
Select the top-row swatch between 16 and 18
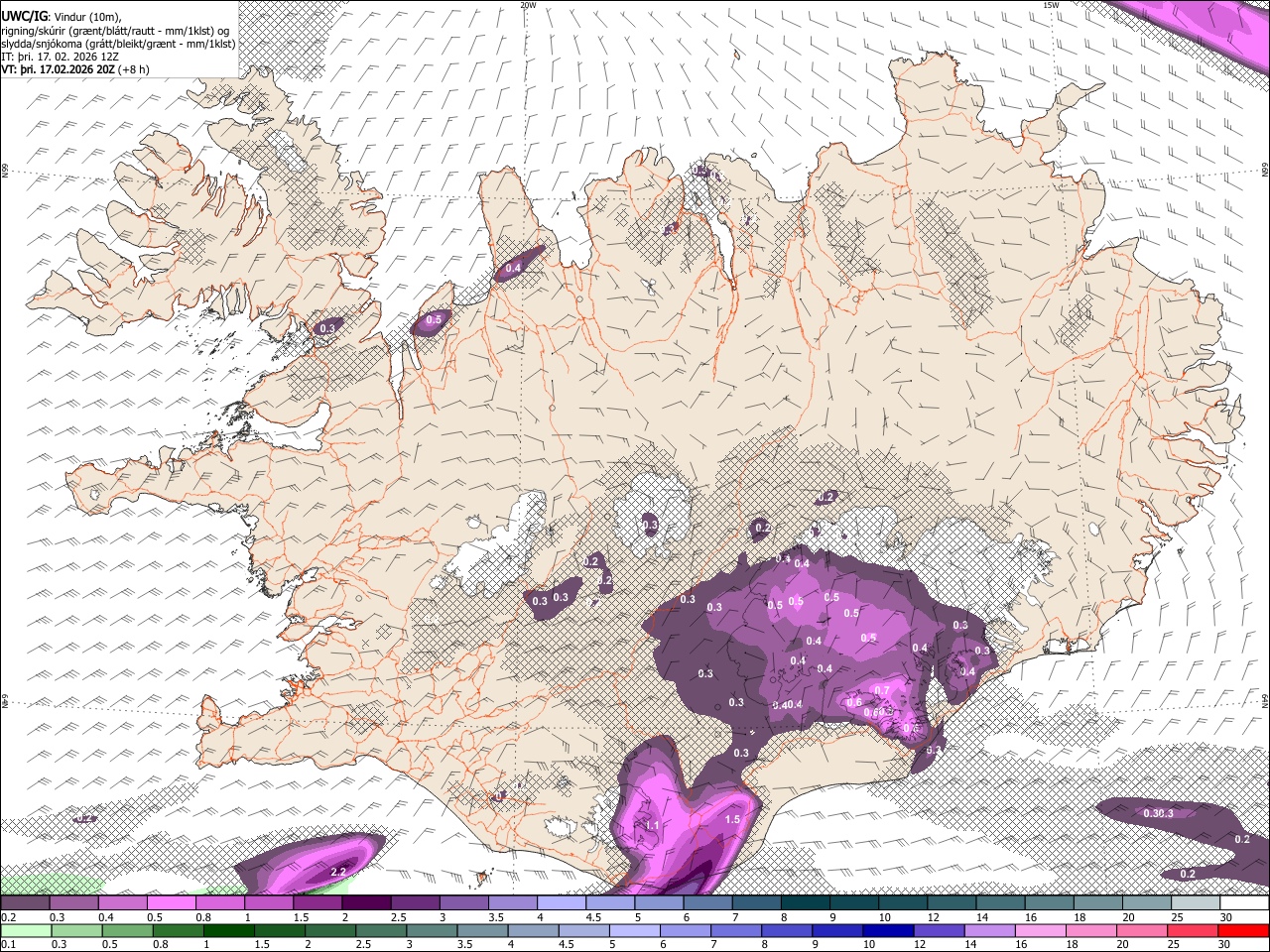pos(1050,902)
